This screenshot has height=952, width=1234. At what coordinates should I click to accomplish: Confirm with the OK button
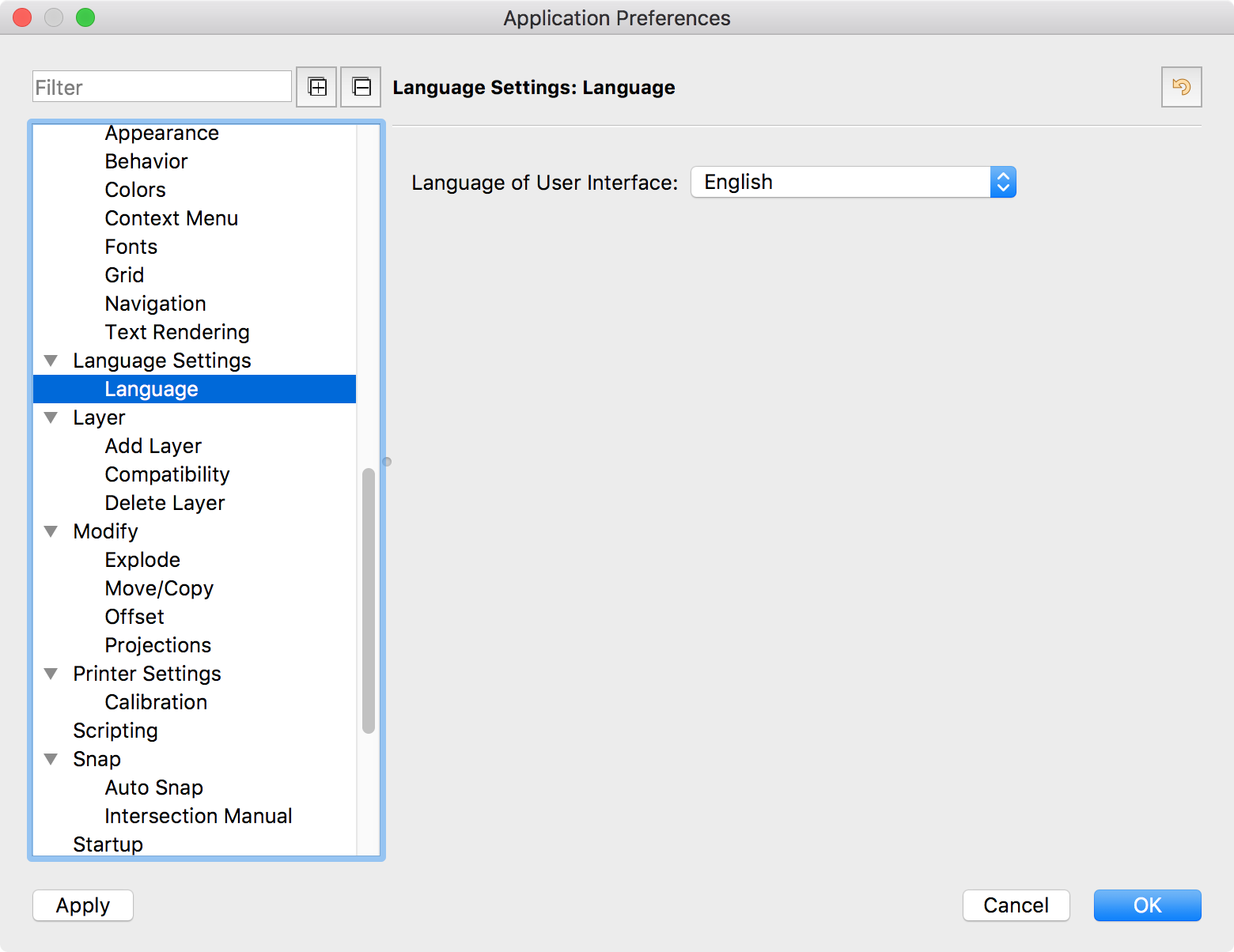[x=1147, y=905]
